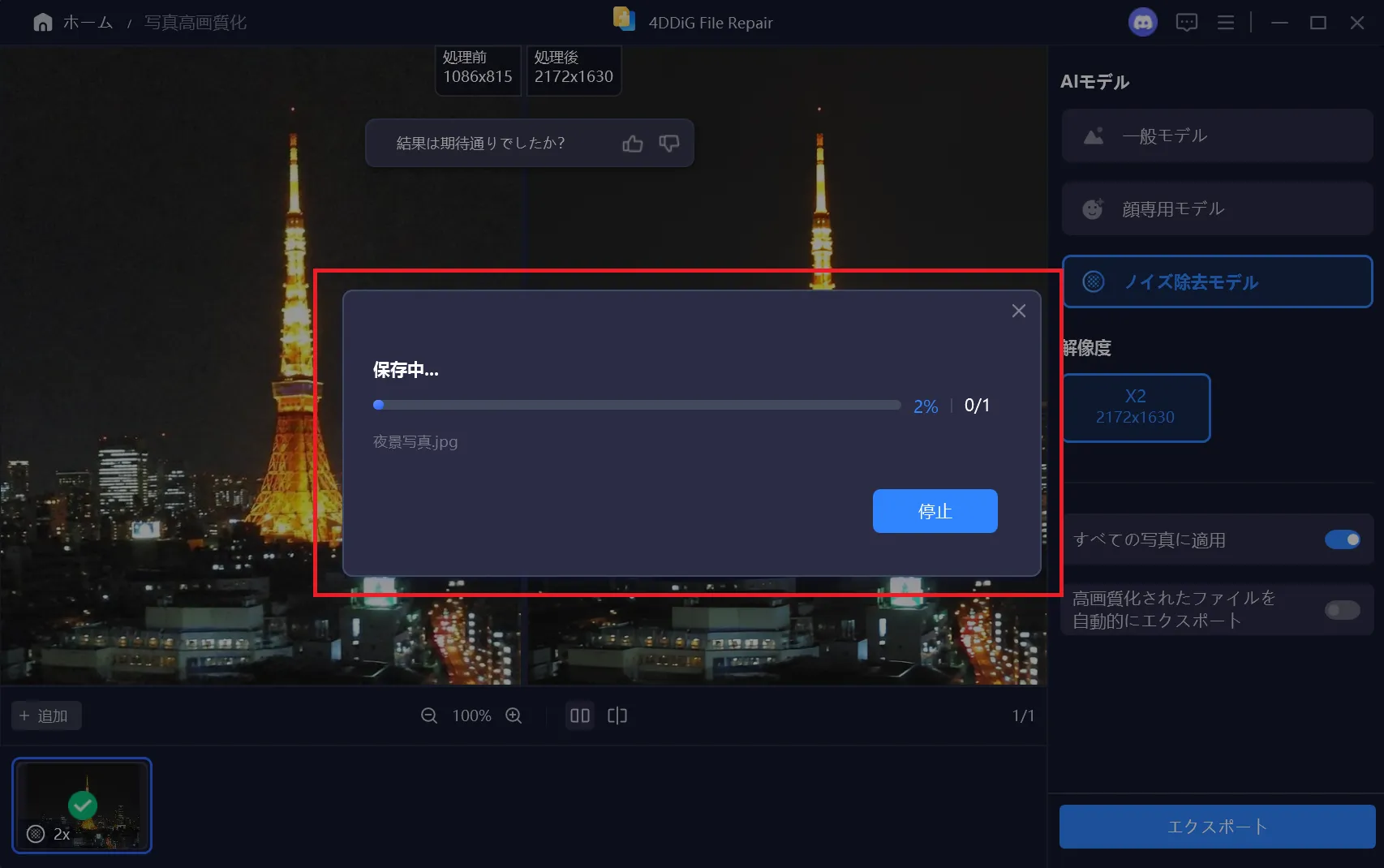
Task: Minimize the application window
Action: (1279, 23)
